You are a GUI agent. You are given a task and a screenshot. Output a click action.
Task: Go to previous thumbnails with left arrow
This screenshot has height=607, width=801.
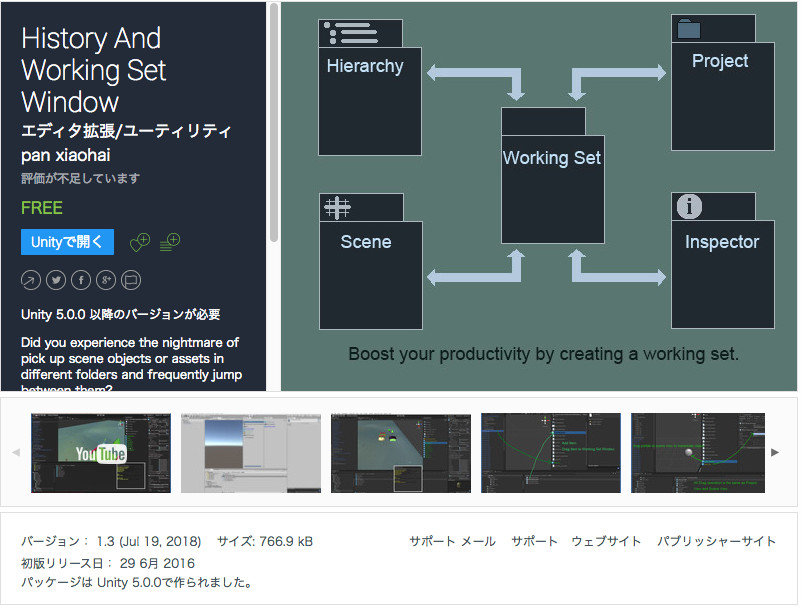pos(16,452)
